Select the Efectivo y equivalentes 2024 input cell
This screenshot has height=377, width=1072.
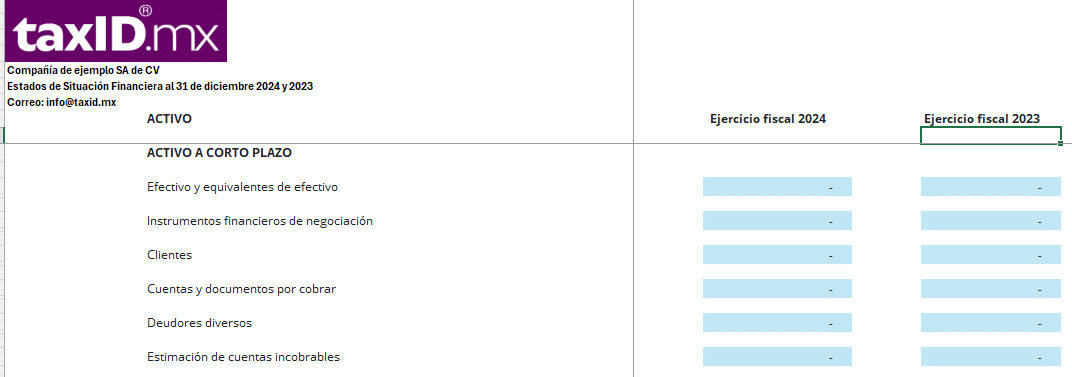point(777,187)
